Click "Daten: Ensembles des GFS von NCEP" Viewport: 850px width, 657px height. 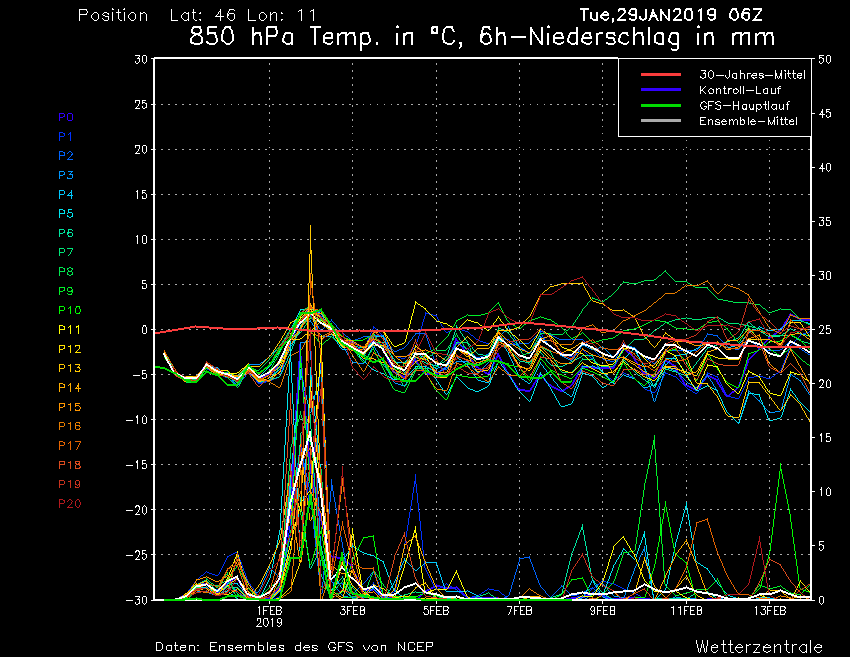click(x=294, y=646)
